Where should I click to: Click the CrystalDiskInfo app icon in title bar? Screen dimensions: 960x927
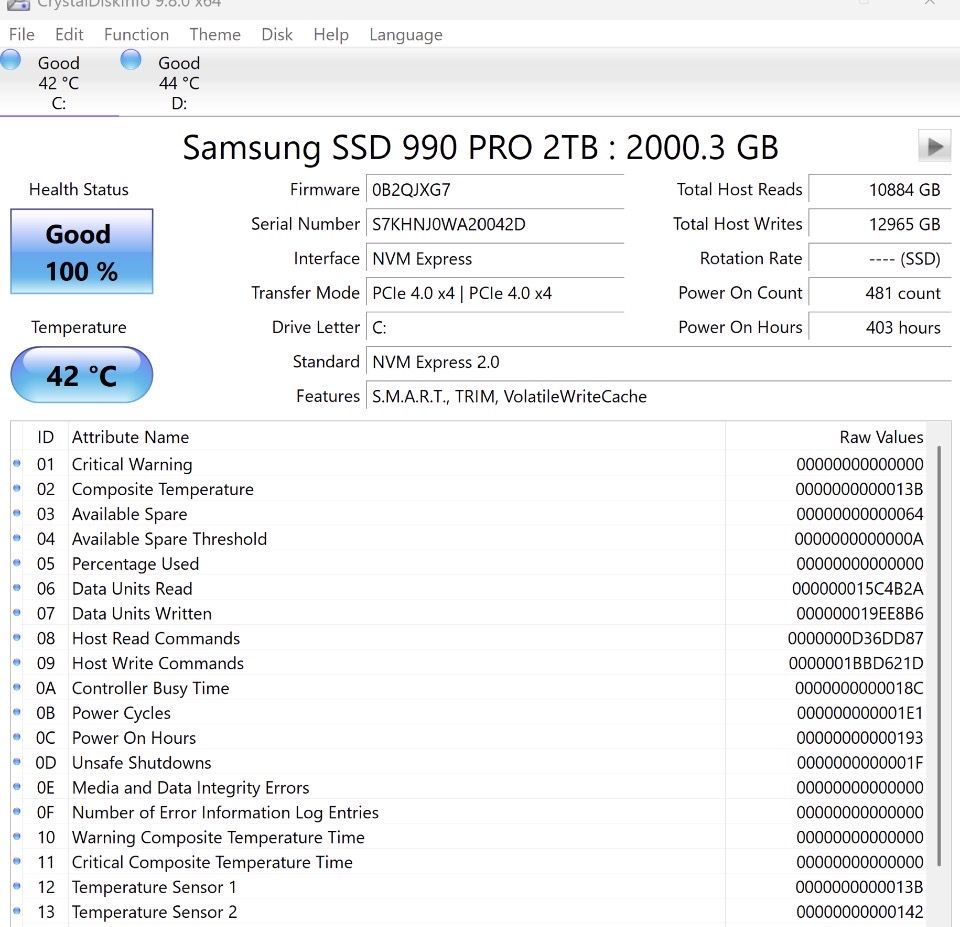pyautogui.click(x=17, y=3)
